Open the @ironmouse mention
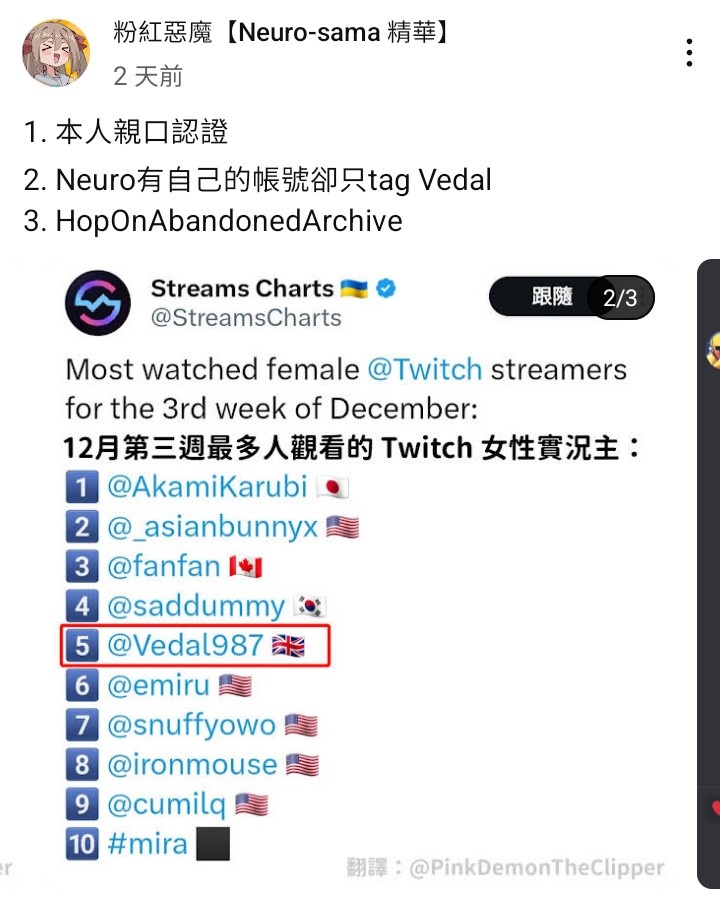The height and width of the screenshot is (905, 720). [192, 765]
